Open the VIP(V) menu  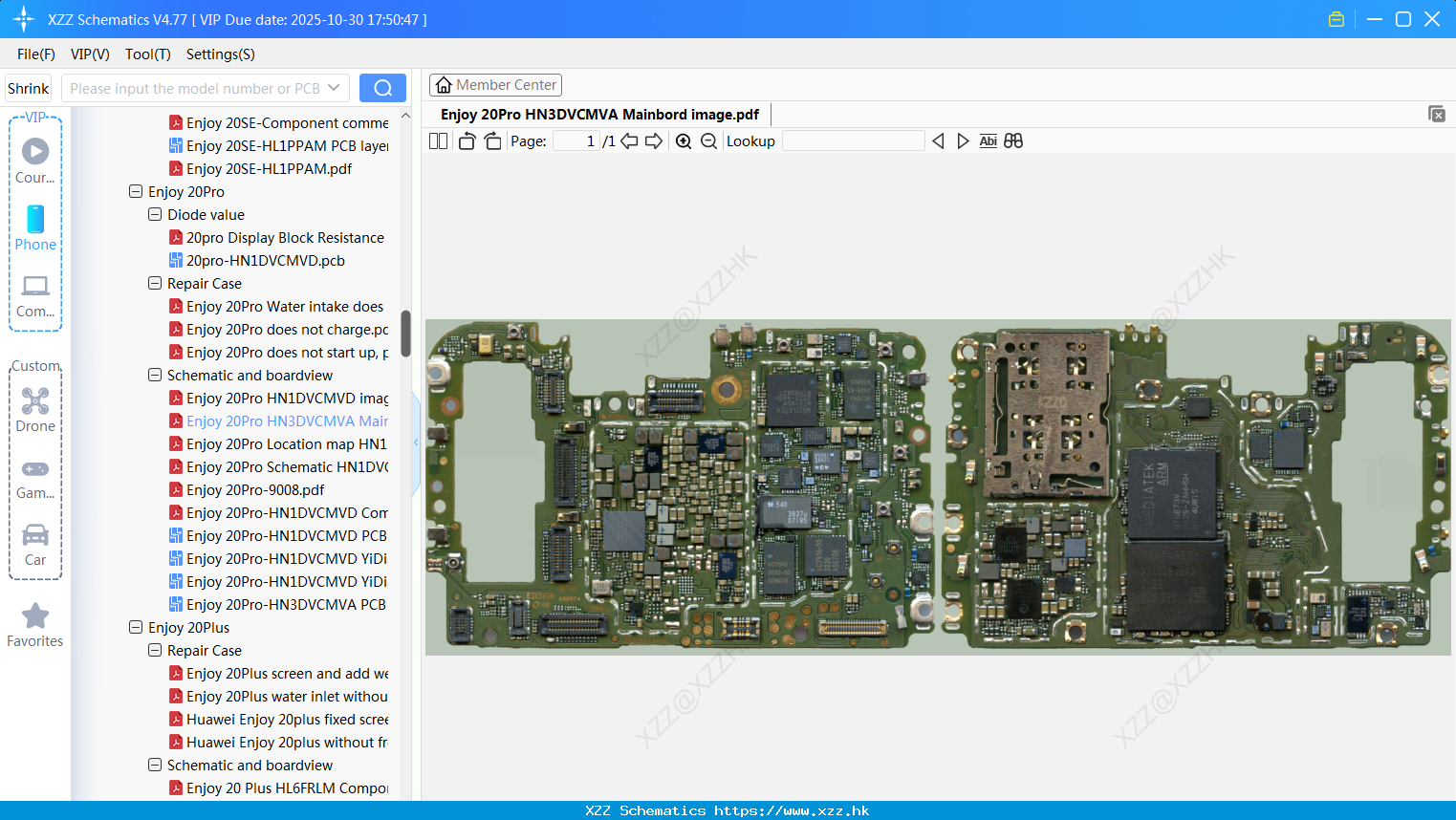[x=90, y=54]
